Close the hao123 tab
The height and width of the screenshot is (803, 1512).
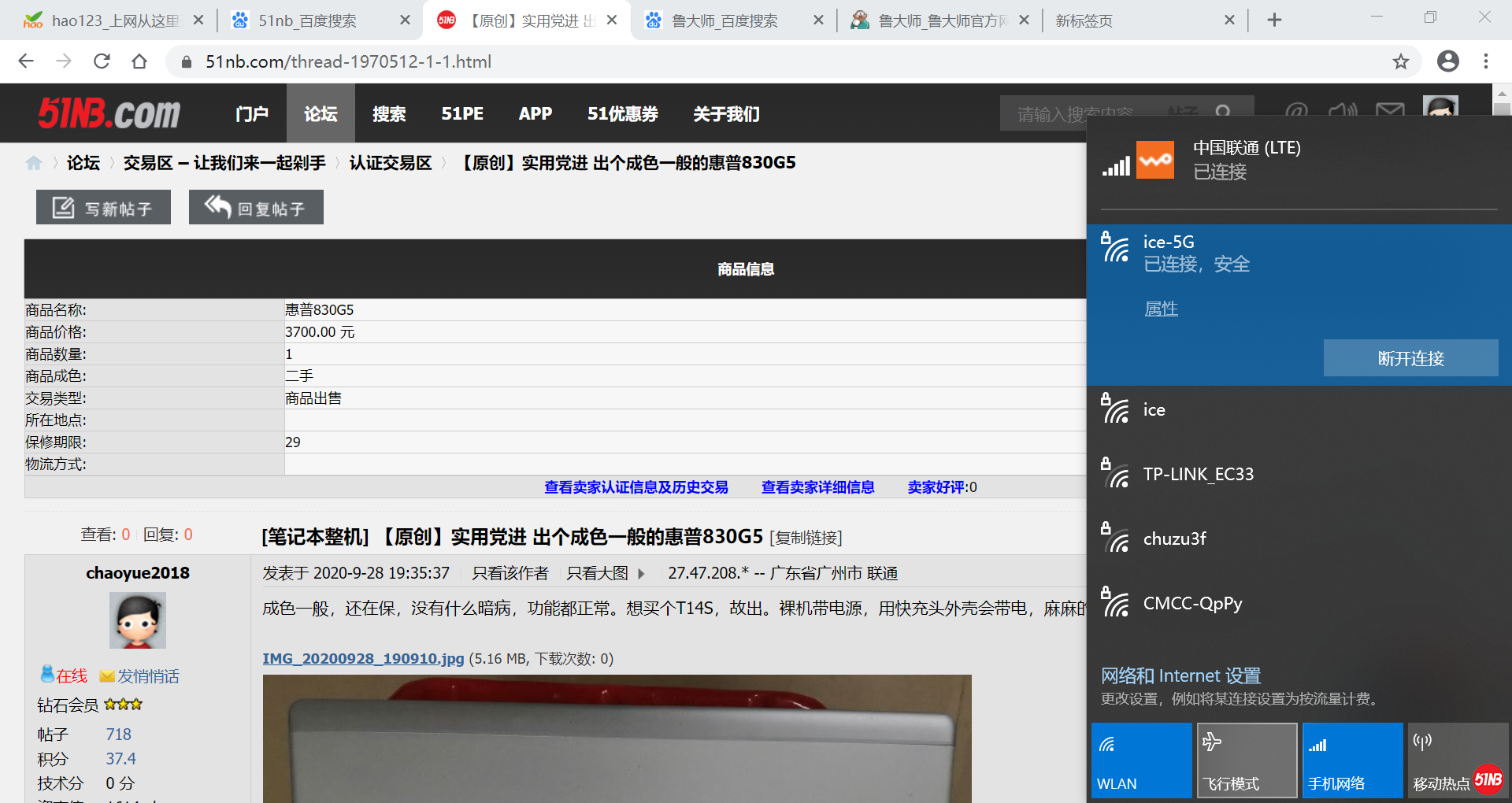pos(198,20)
